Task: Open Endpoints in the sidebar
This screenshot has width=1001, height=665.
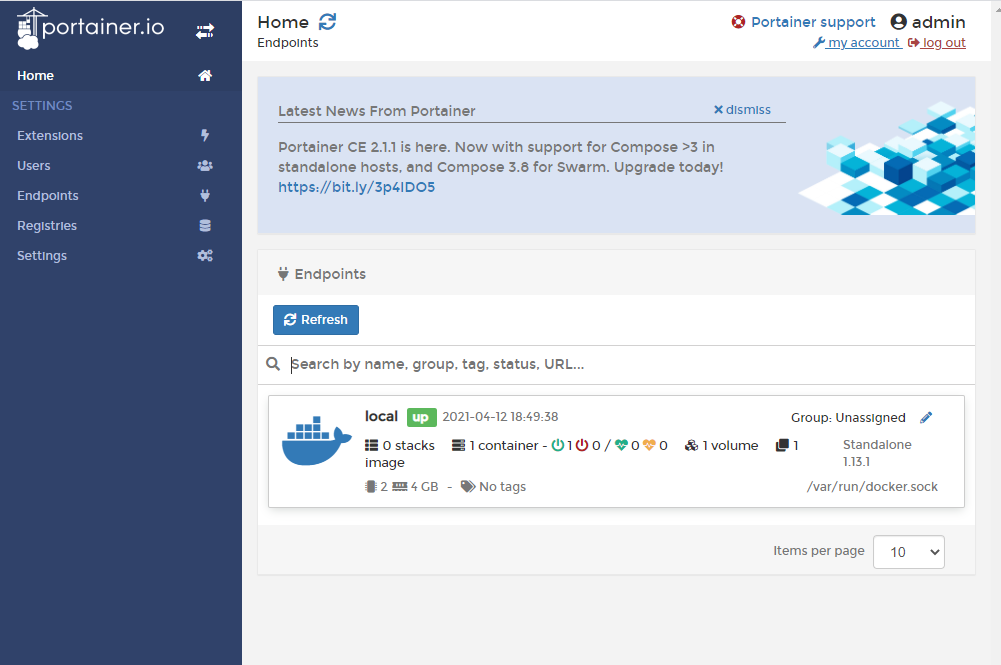Action: [x=121, y=195]
